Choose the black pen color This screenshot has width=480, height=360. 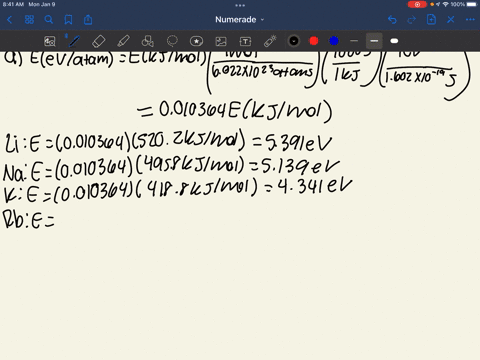(294, 41)
